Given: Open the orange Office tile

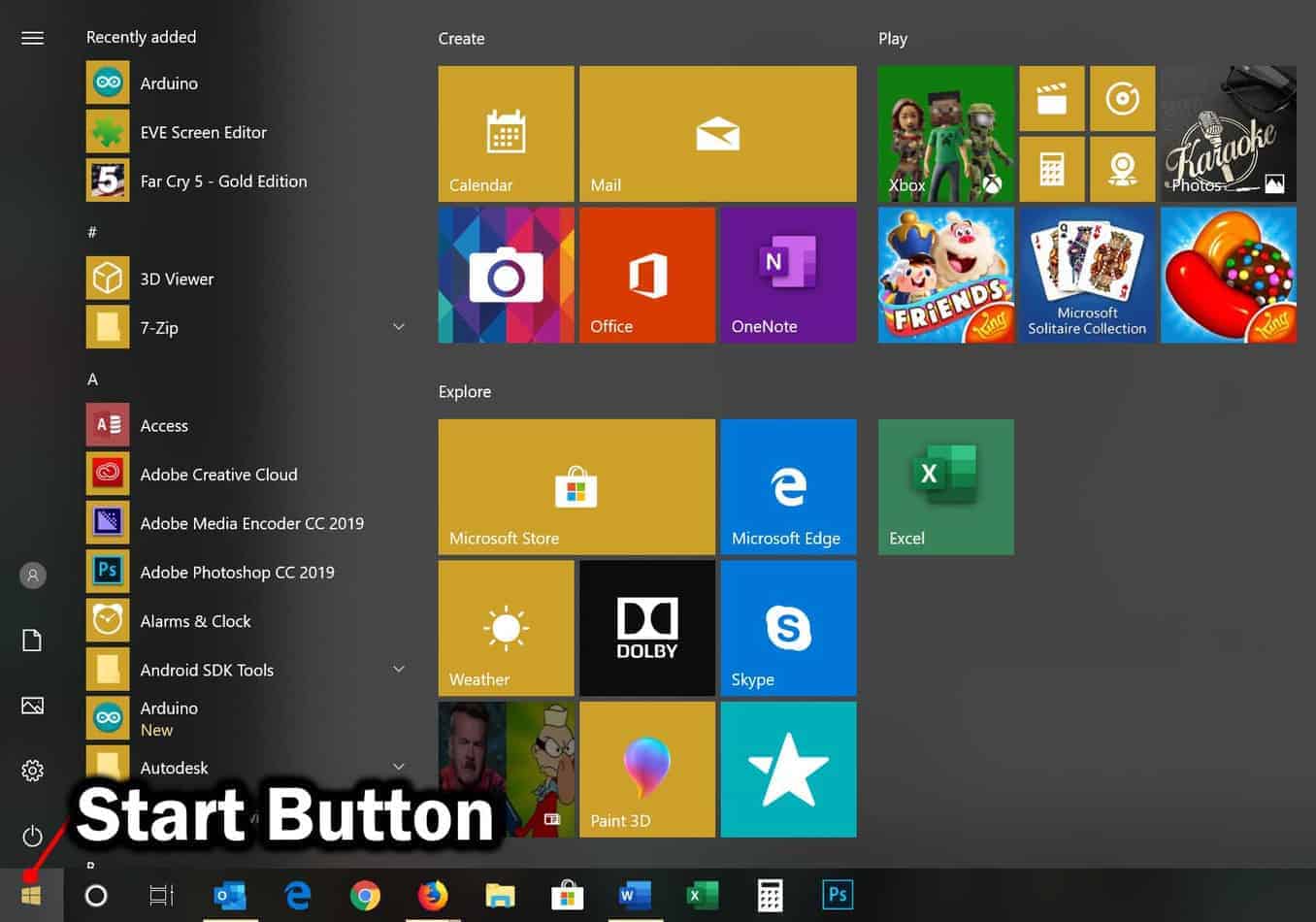Looking at the screenshot, I should 646,275.
